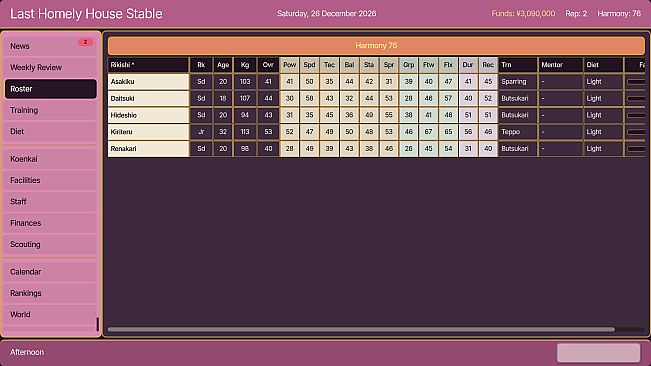This screenshot has height=366, width=651.
Task: Click Kiriteru's fatigue progress bar
Action: (636, 132)
